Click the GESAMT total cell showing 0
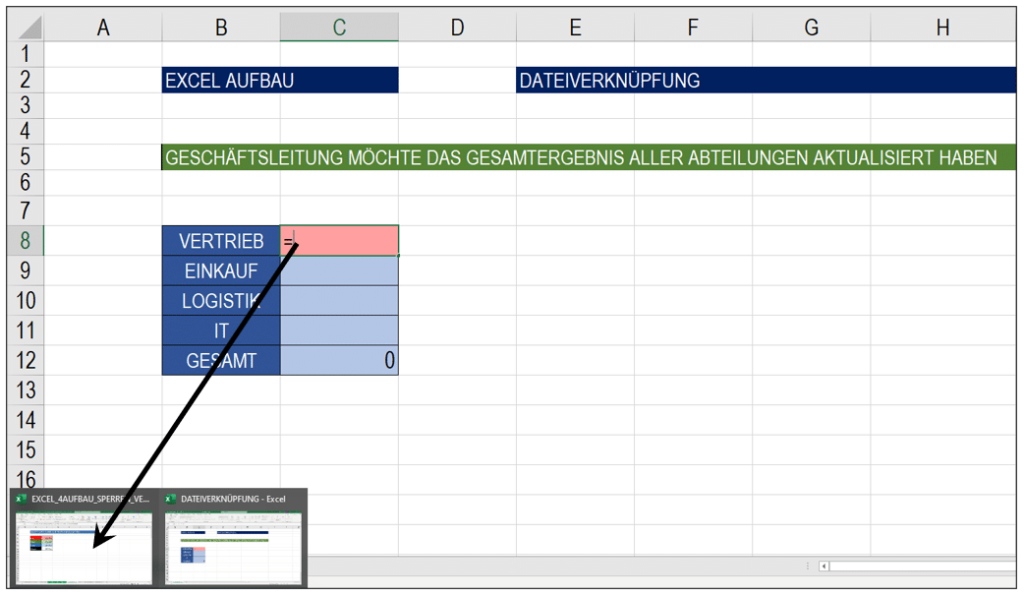 point(339,360)
